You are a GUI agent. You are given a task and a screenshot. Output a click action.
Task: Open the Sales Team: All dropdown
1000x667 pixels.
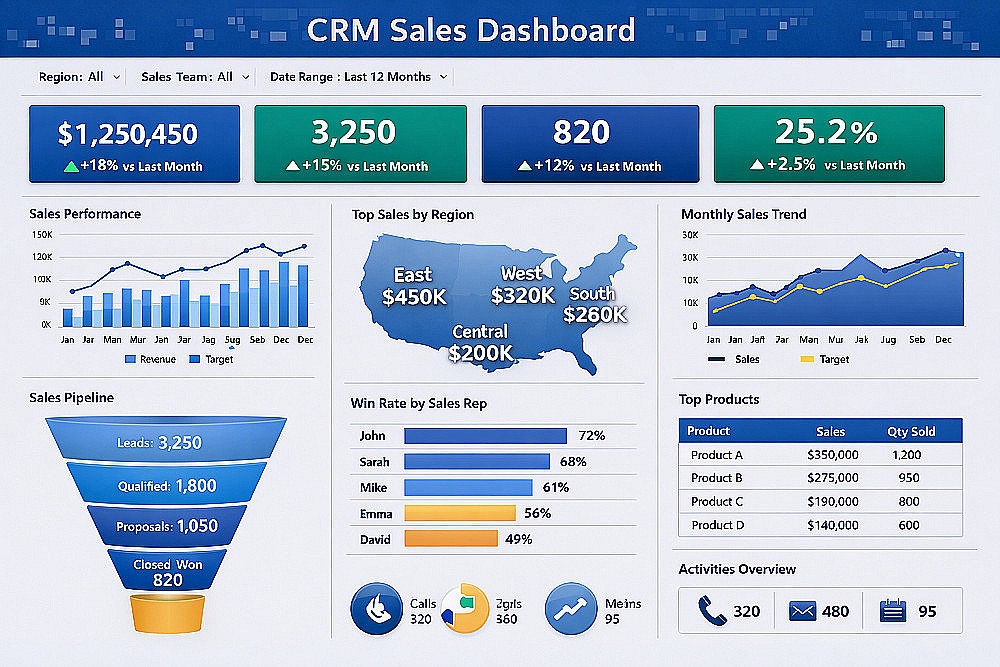[195, 77]
